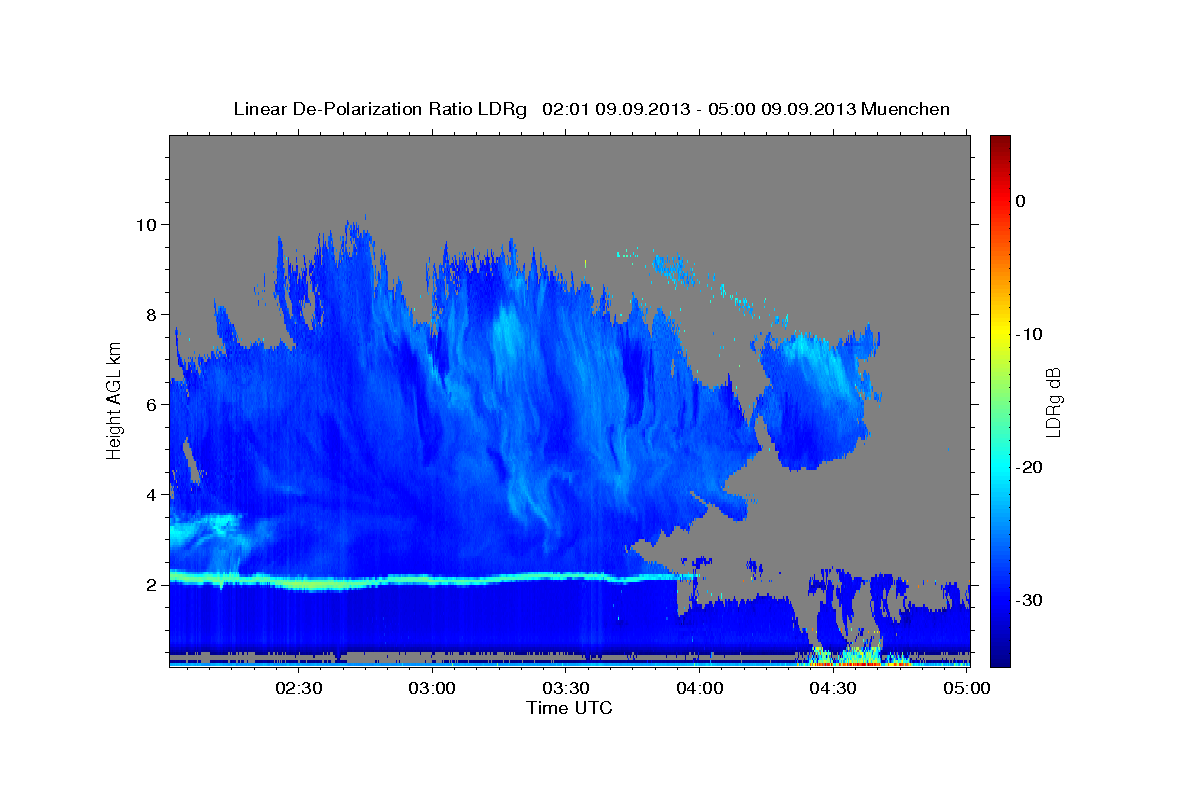Image resolution: width=1200 pixels, height=800 pixels.
Task: Click the y-axis tick label '8'
Action: pos(152,314)
